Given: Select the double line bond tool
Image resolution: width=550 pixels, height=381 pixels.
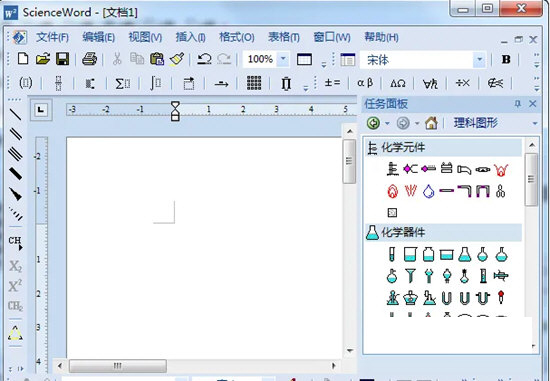Looking at the screenshot, I should tap(15, 134).
